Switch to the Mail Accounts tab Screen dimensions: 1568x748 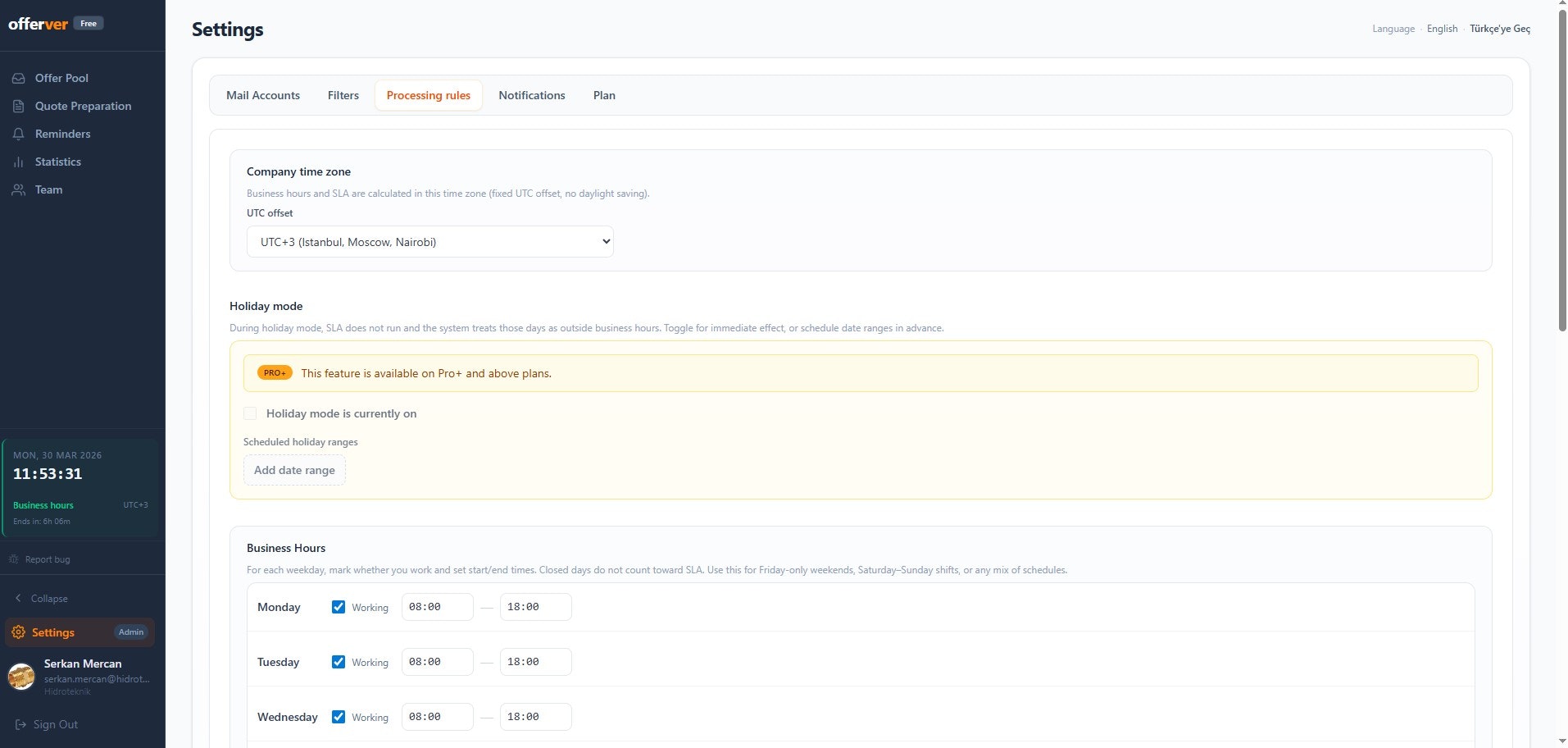263,95
